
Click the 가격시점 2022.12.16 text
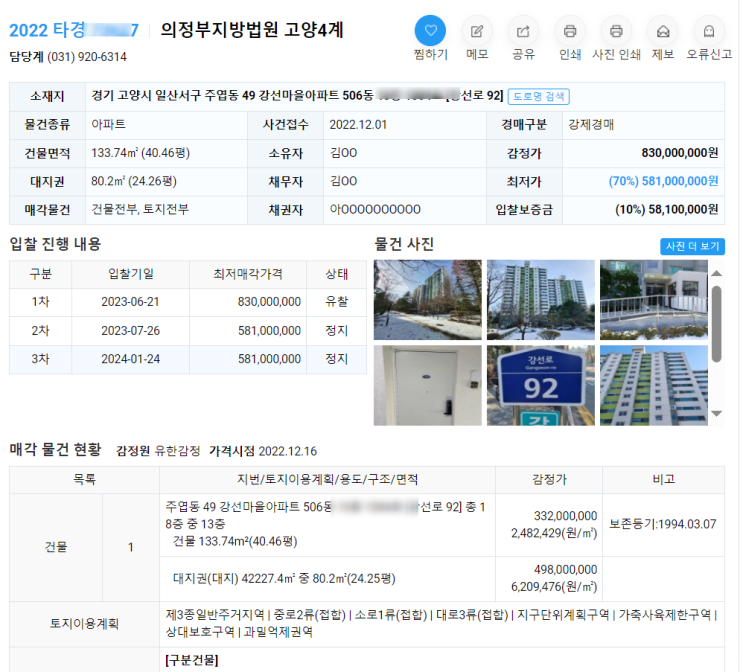point(263,451)
